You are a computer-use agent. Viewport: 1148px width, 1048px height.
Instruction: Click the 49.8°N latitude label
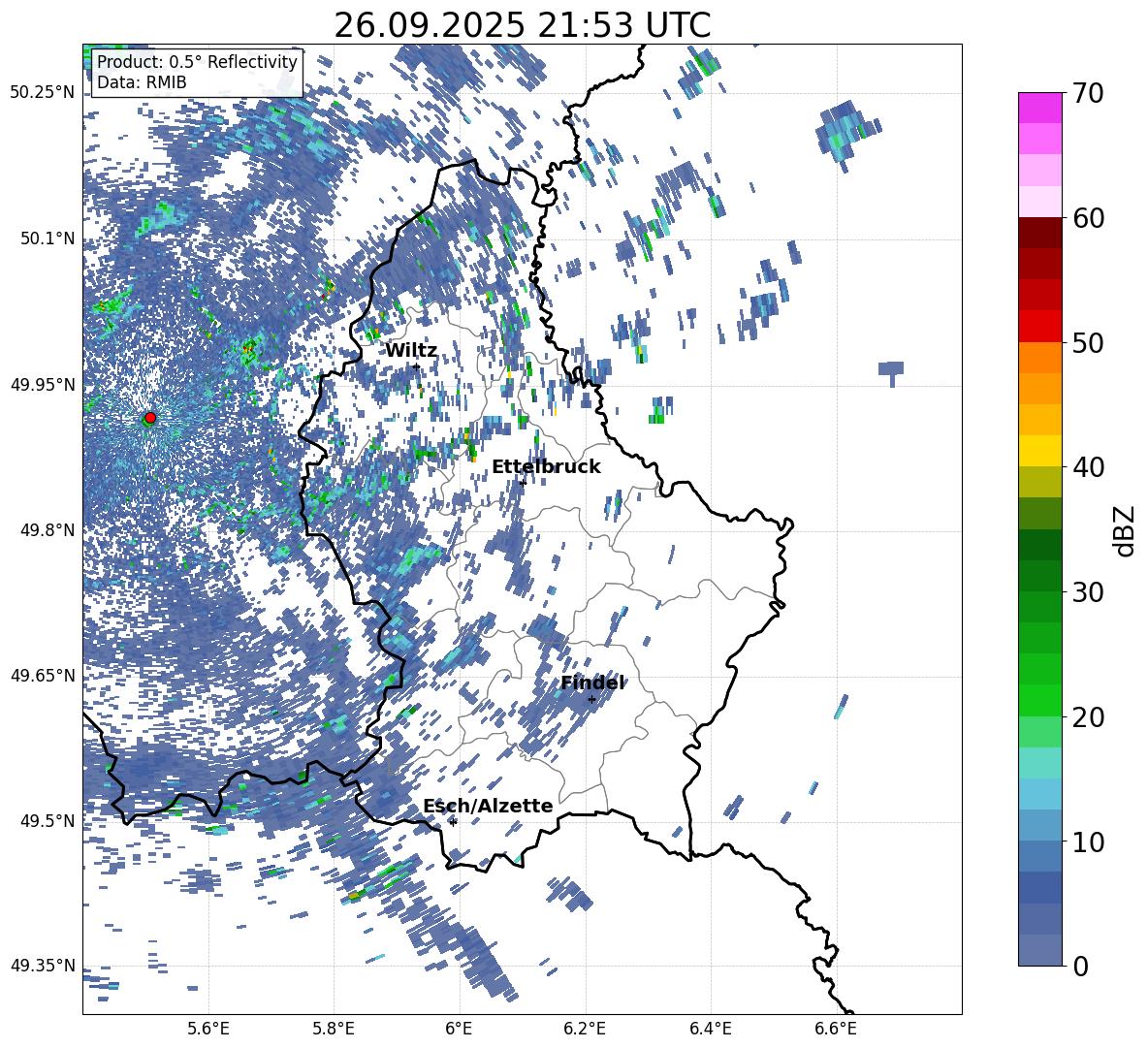pos(48,530)
